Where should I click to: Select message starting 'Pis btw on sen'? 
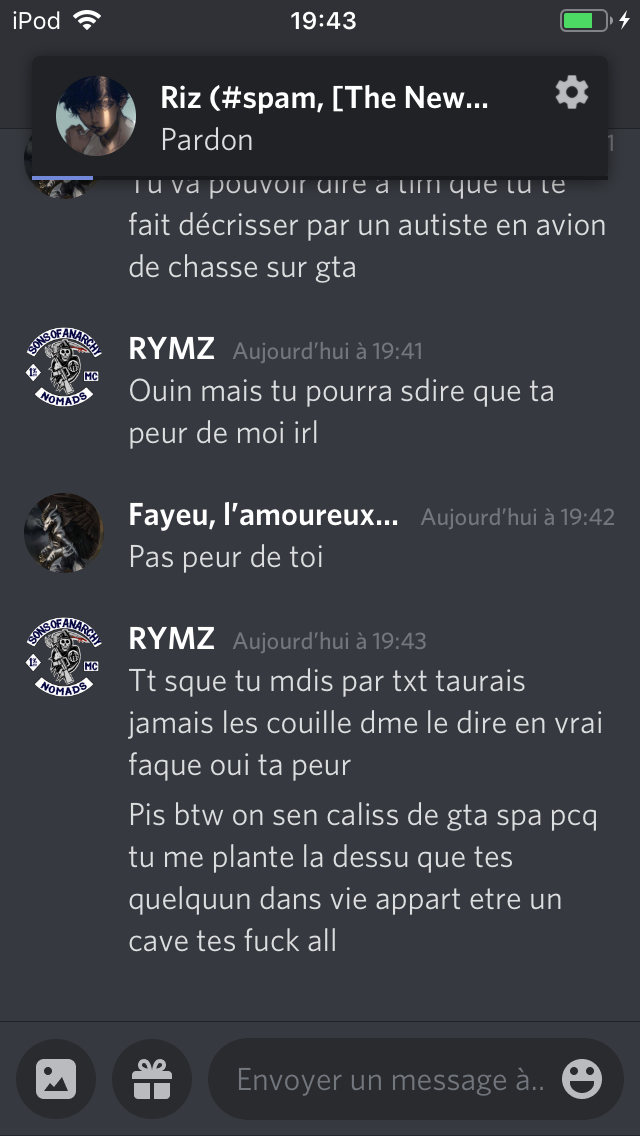click(363, 878)
